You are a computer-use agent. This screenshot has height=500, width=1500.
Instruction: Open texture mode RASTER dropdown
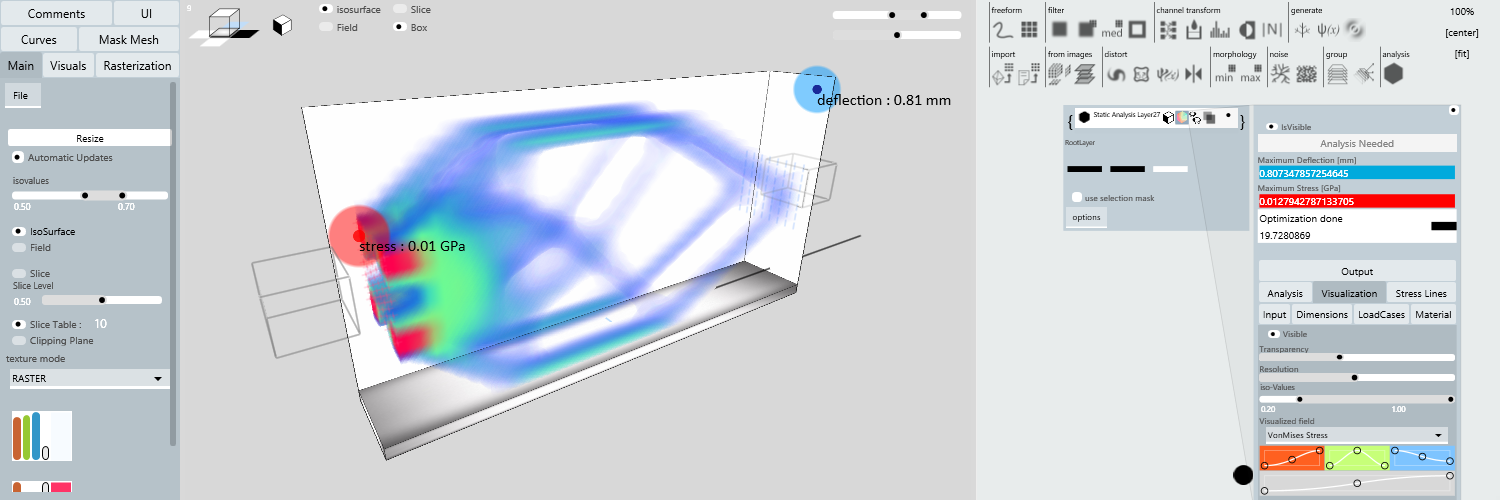(x=88, y=379)
